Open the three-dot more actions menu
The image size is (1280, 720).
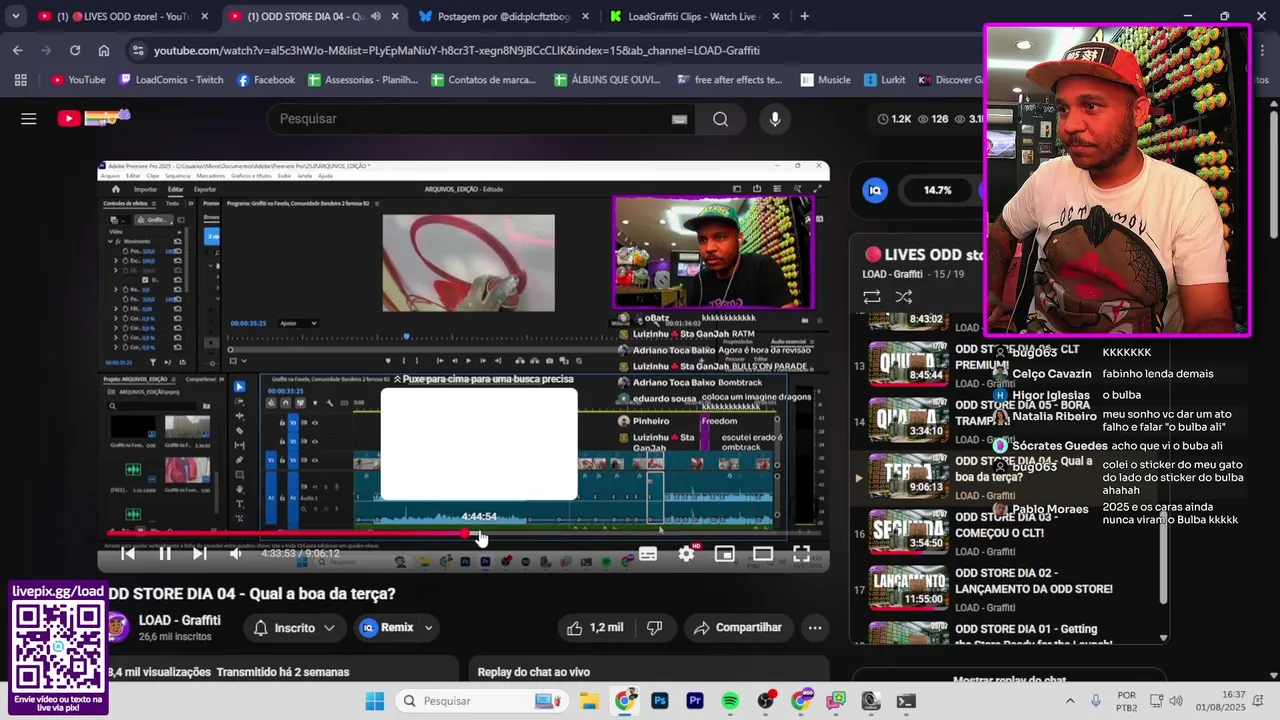point(815,628)
